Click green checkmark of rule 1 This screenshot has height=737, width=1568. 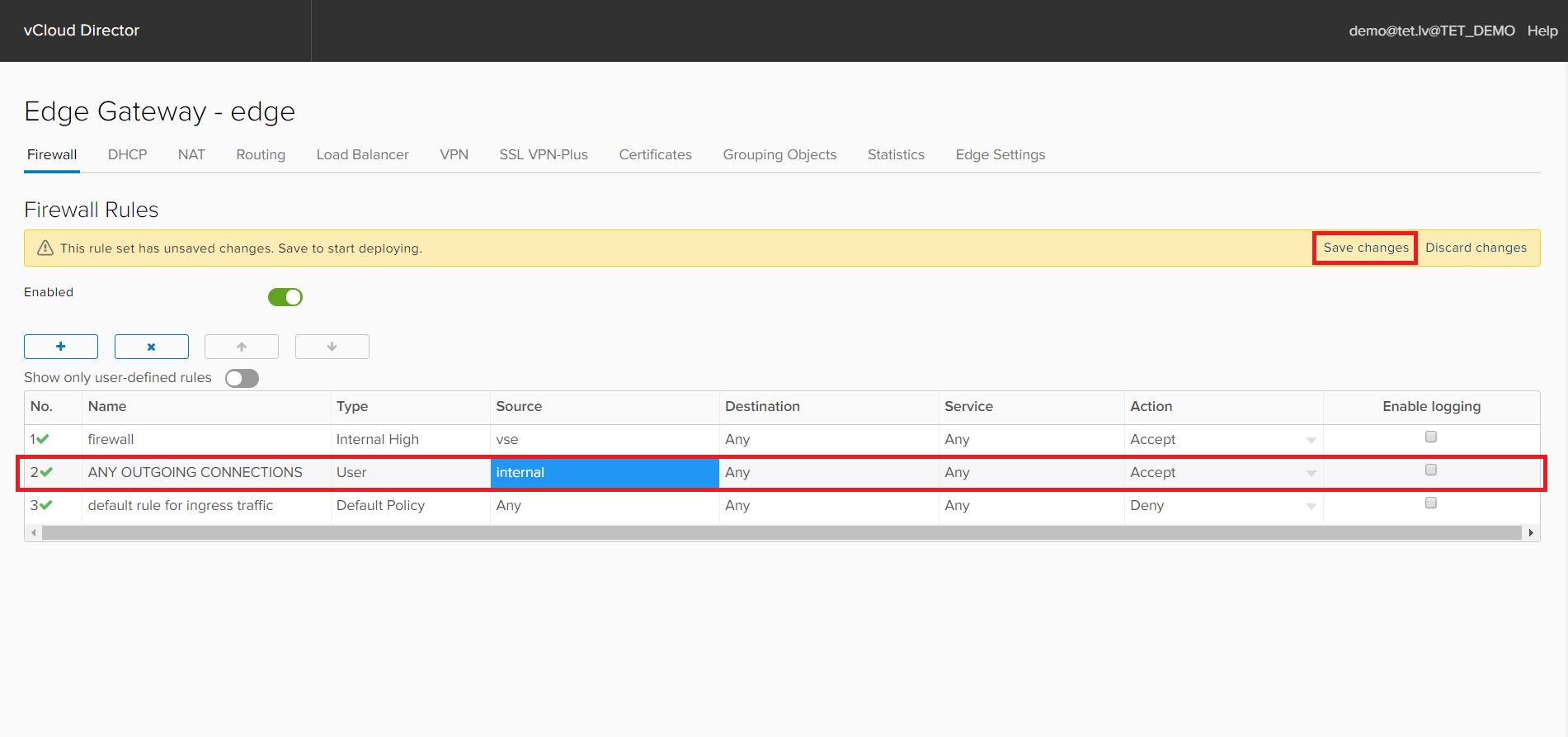tap(43, 439)
